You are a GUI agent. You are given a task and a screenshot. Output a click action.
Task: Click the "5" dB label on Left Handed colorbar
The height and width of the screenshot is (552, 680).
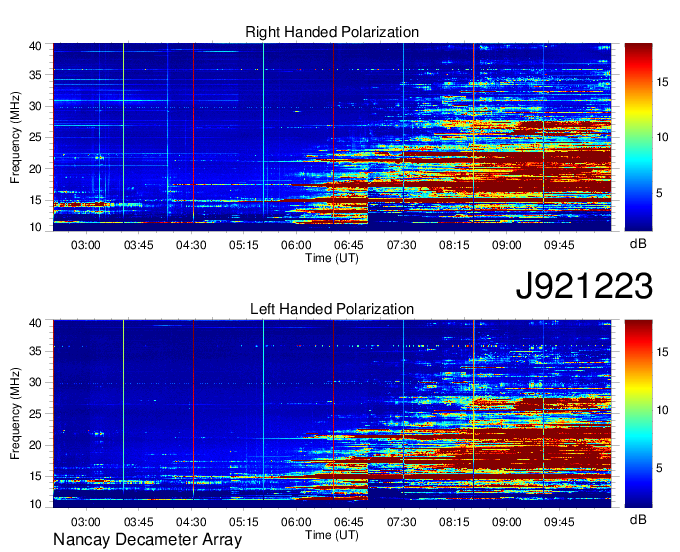(659, 468)
